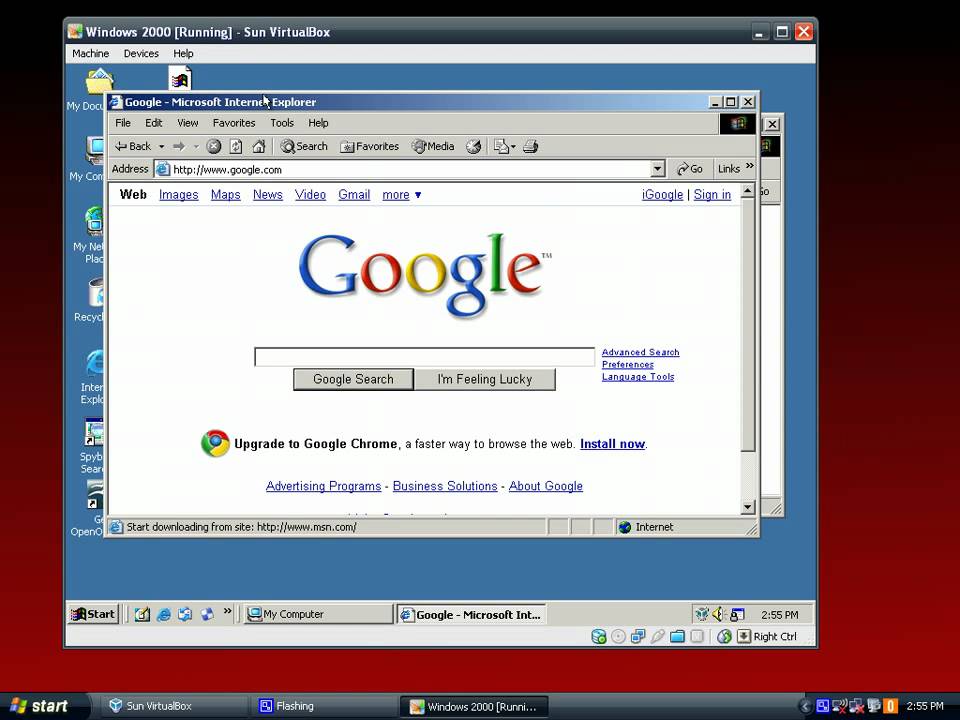Click VirtualBox shared folders status icon
Screen dimensions: 960x720
677,637
